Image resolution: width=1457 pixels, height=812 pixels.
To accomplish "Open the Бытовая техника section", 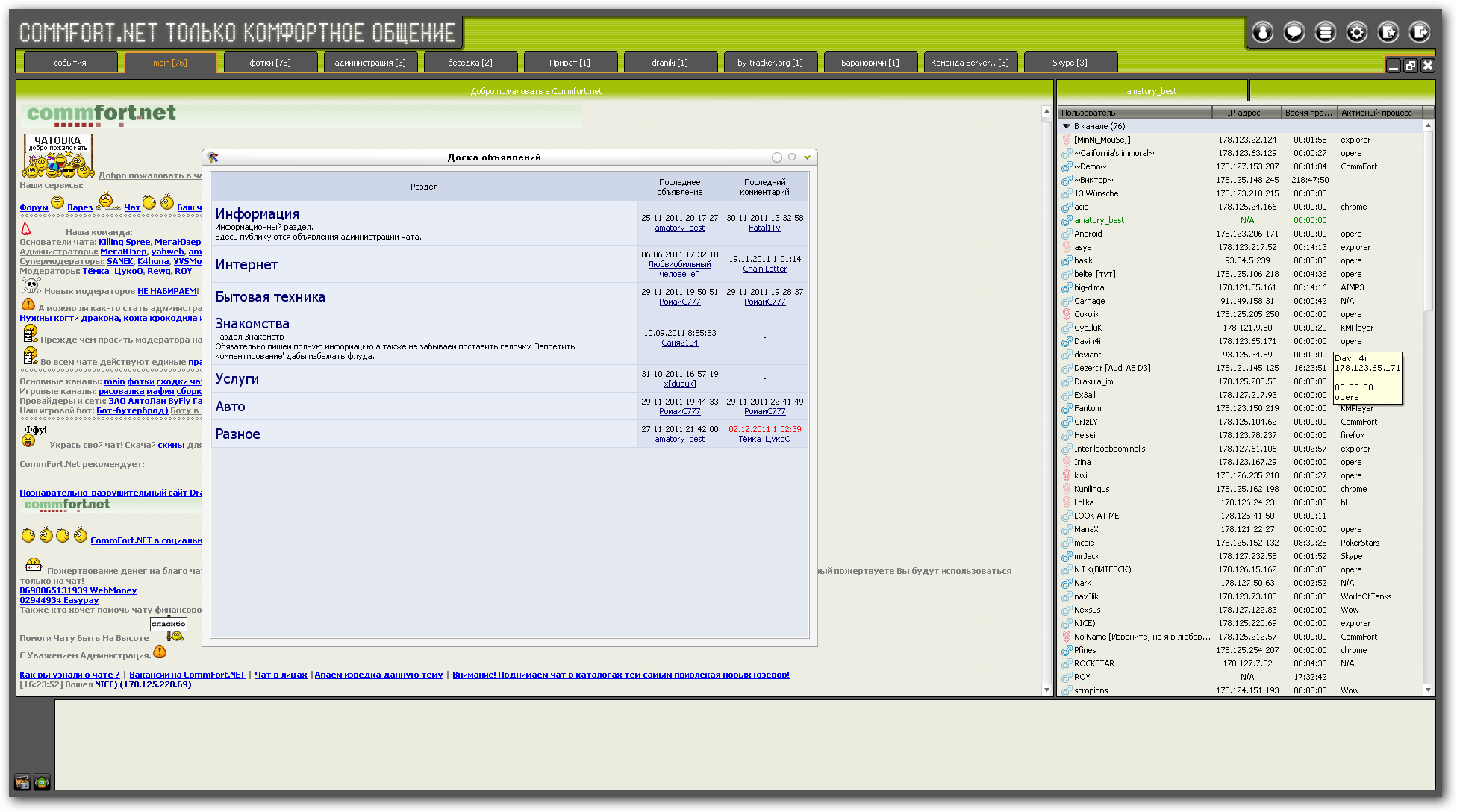I will pos(270,297).
